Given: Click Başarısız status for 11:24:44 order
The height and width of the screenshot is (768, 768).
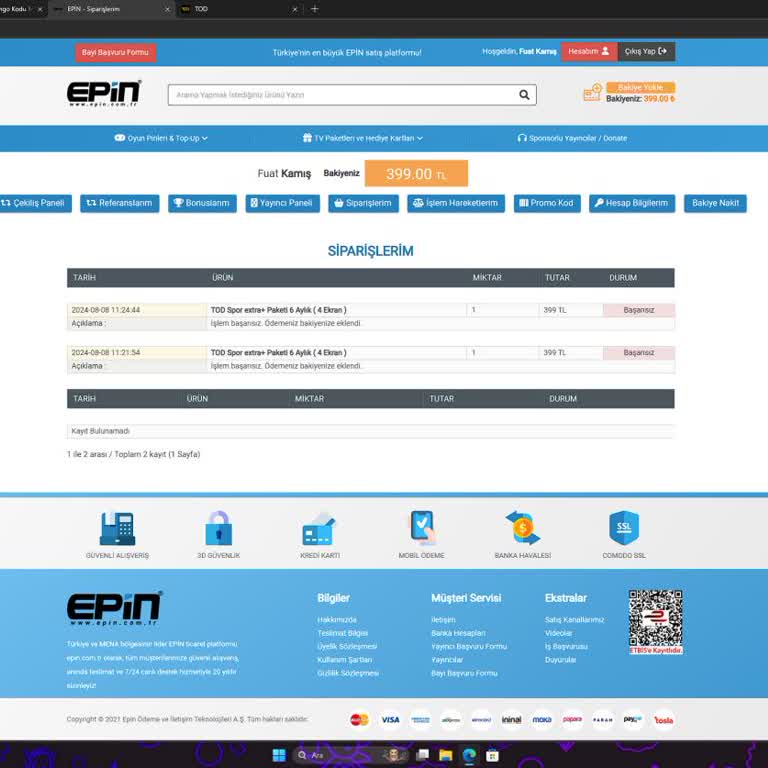Looking at the screenshot, I should coord(639,310).
